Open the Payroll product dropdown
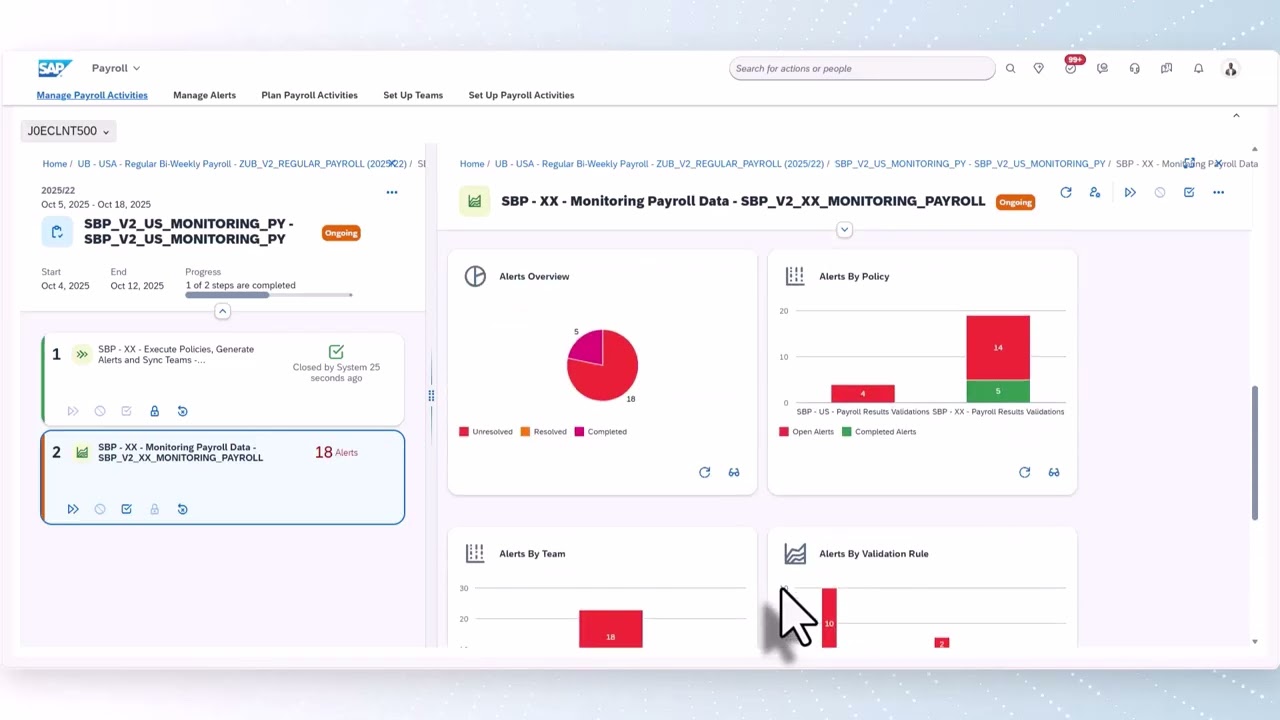This screenshot has height=720, width=1280. coord(116,68)
